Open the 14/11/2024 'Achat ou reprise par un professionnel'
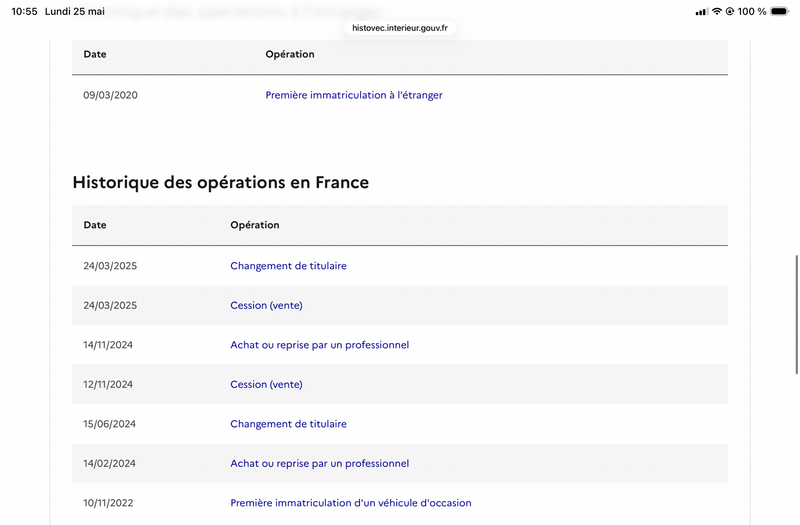800x525 pixels. 319,345
